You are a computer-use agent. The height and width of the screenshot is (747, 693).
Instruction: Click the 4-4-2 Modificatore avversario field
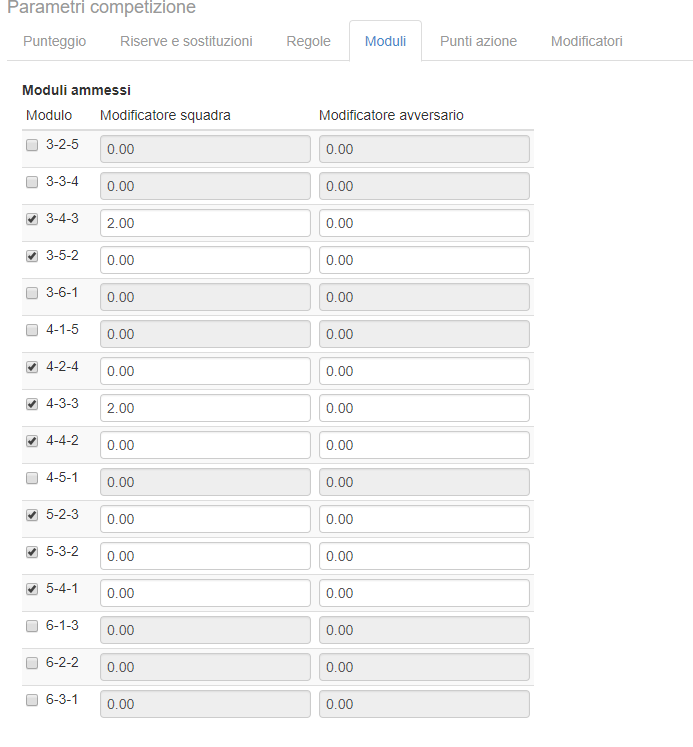[x=424, y=445]
